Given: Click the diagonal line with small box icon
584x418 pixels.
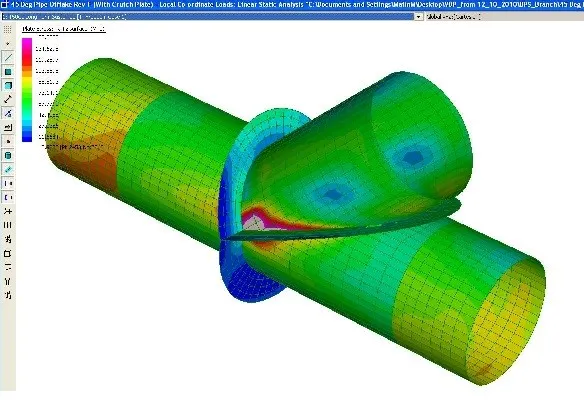Looking at the screenshot, I should [7, 113].
